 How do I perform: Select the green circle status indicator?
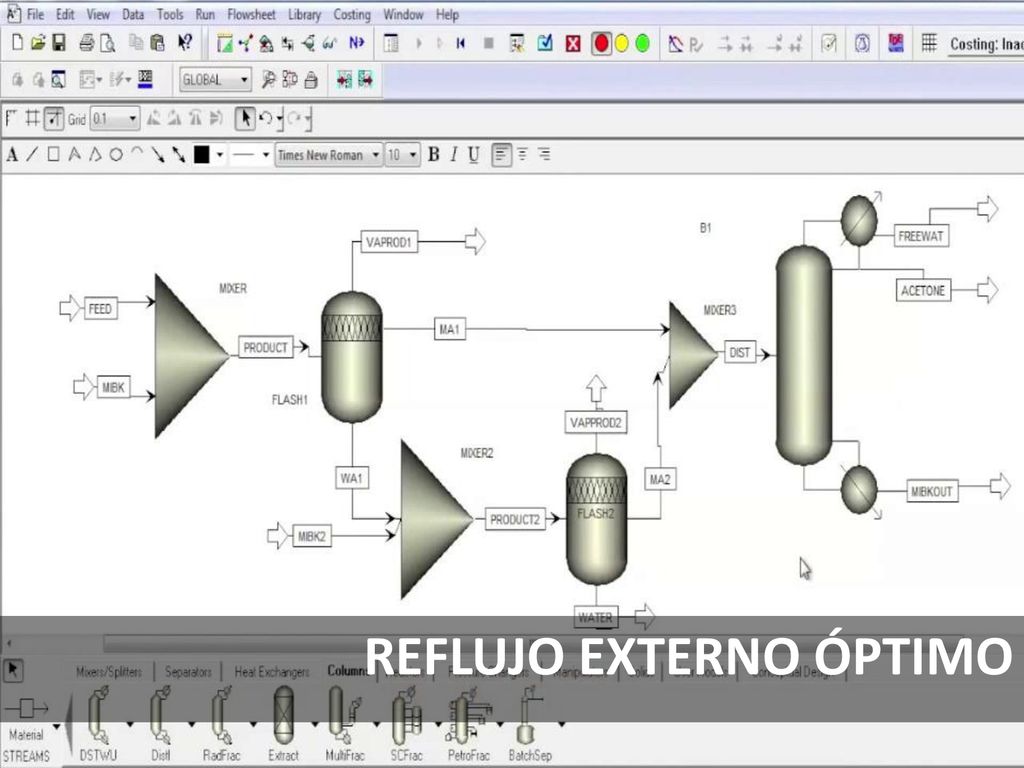(x=643, y=44)
